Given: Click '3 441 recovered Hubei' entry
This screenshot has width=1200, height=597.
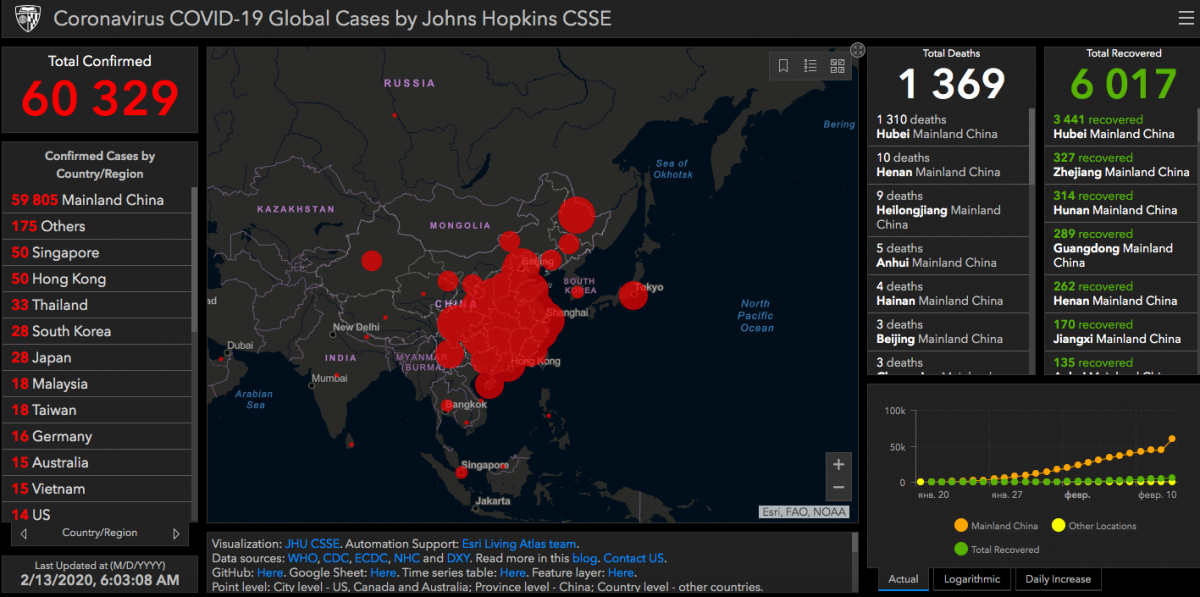Looking at the screenshot, I should click(1121, 127).
